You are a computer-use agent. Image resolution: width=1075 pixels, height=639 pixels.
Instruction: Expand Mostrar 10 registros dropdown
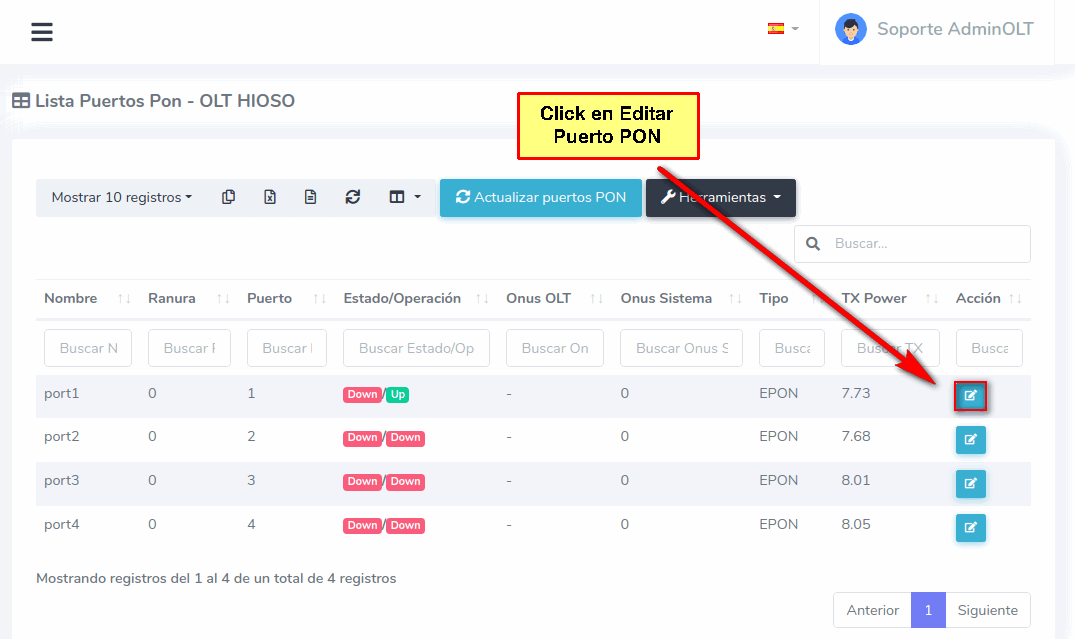(122, 198)
